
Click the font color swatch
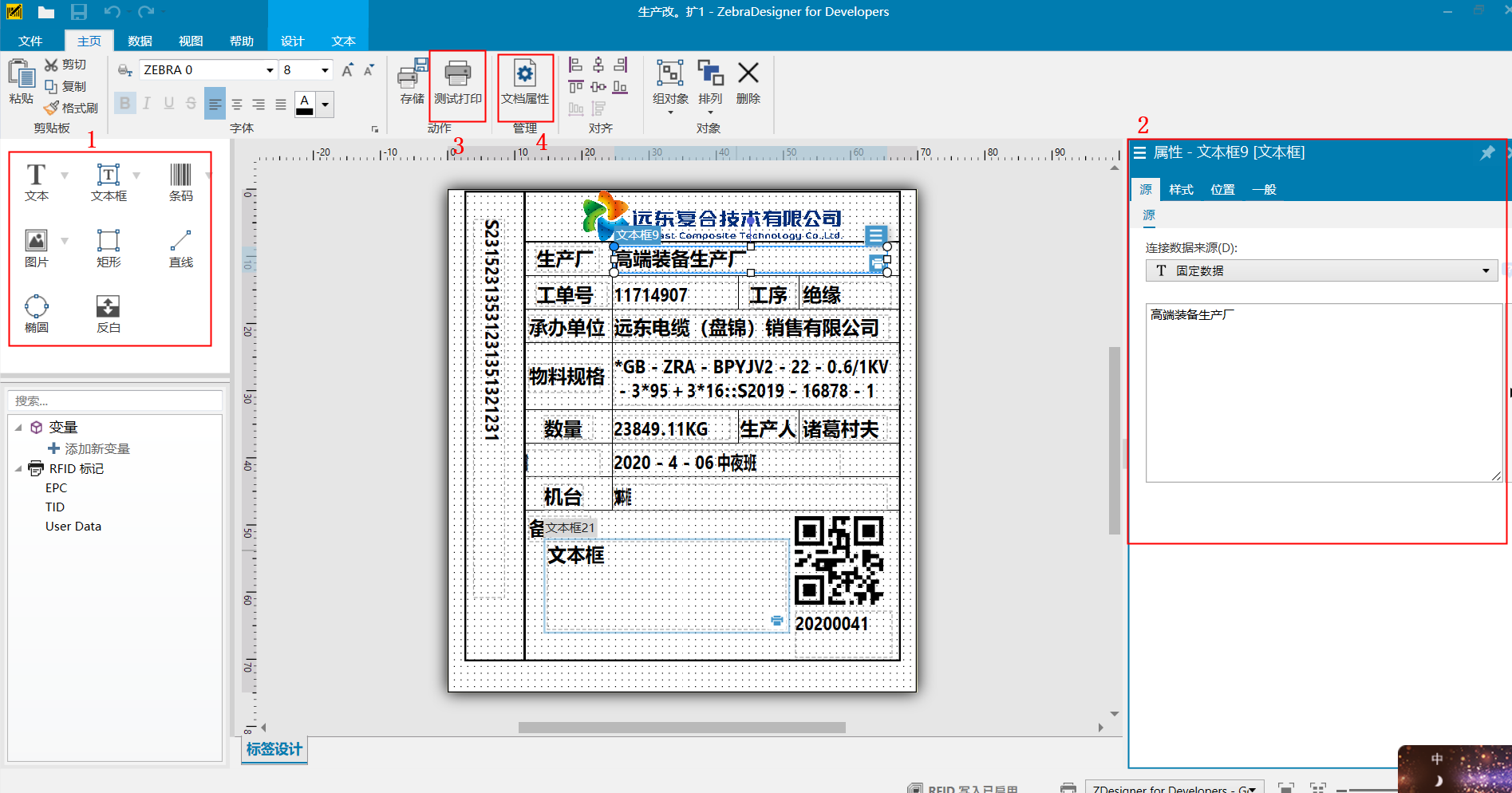coord(304,105)
